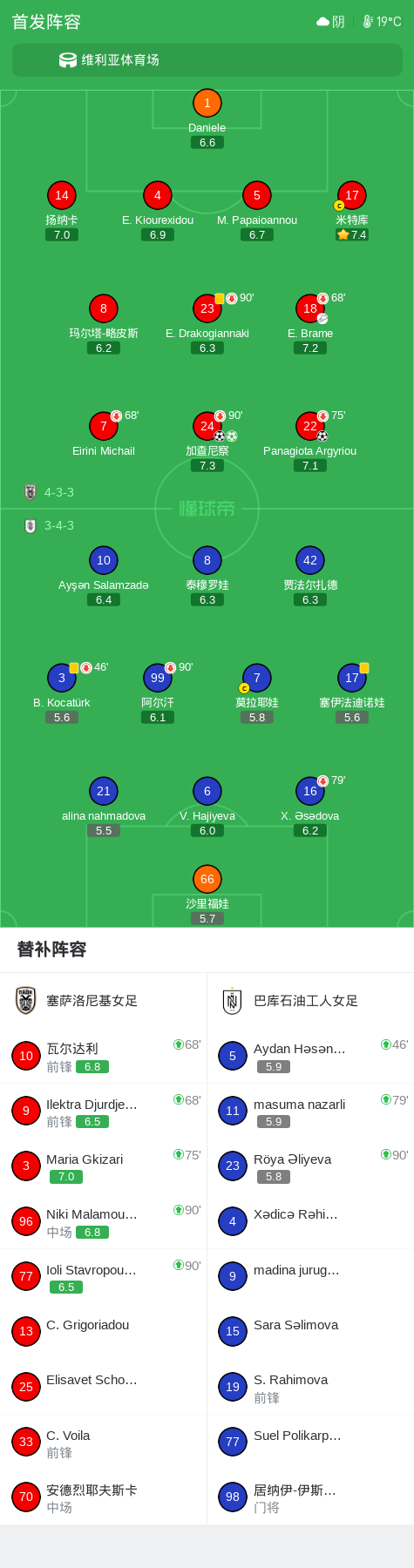The height and width of the screenshot is (1568, 414).
Task: Open 塞萨洛尼基女足 team header
Action: tap(103, 1001)
